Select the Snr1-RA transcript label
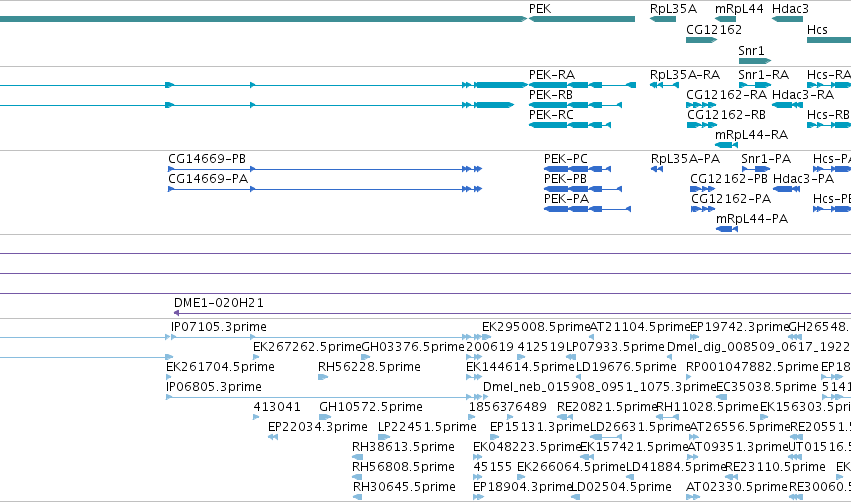 pos(764,74)
